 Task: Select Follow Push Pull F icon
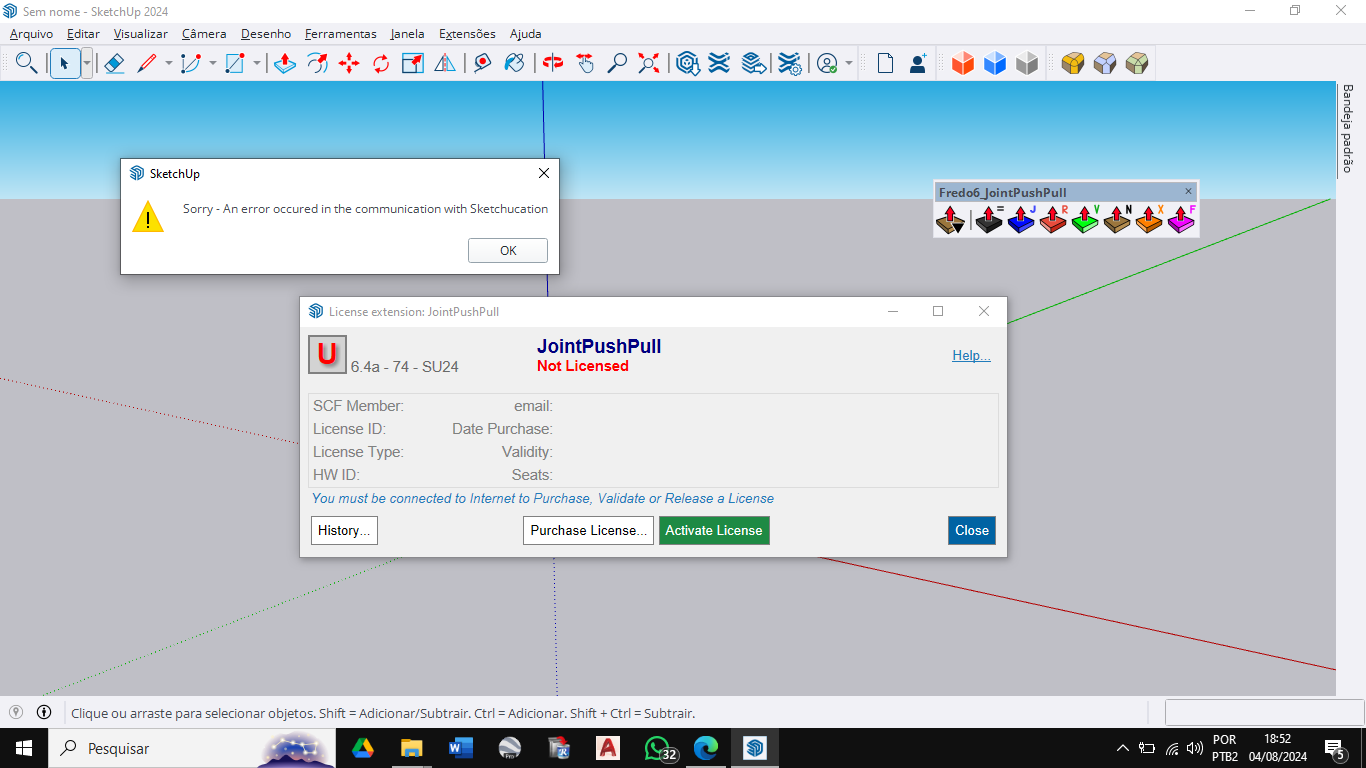[x=1181, y=219]
